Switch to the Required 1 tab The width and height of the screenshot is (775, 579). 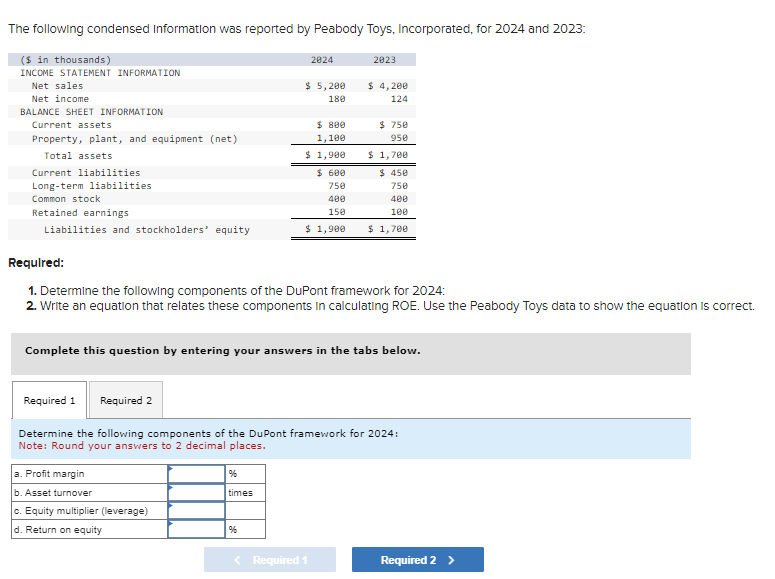[x=49, y=400]
